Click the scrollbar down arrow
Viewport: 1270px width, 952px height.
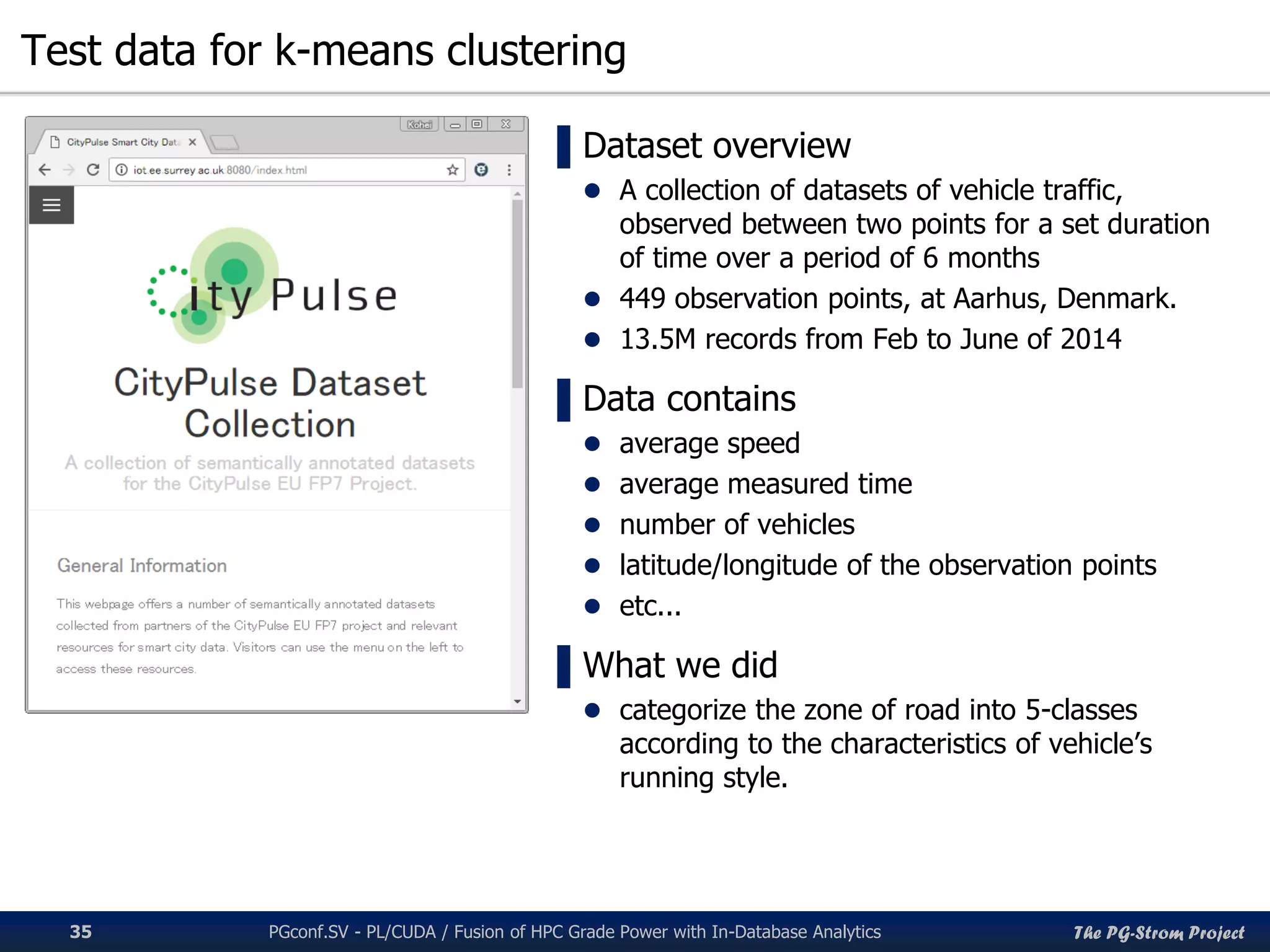tap(517, 702)
